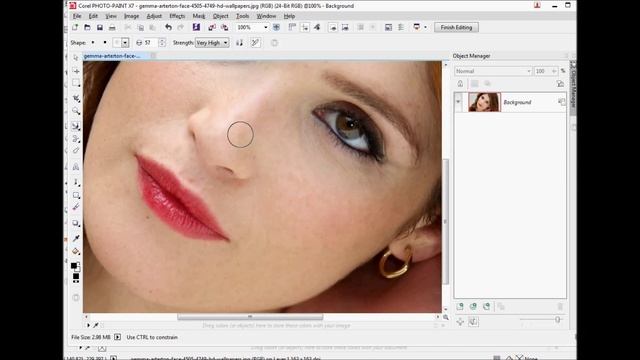Click the New document icon

pos(75,27)
